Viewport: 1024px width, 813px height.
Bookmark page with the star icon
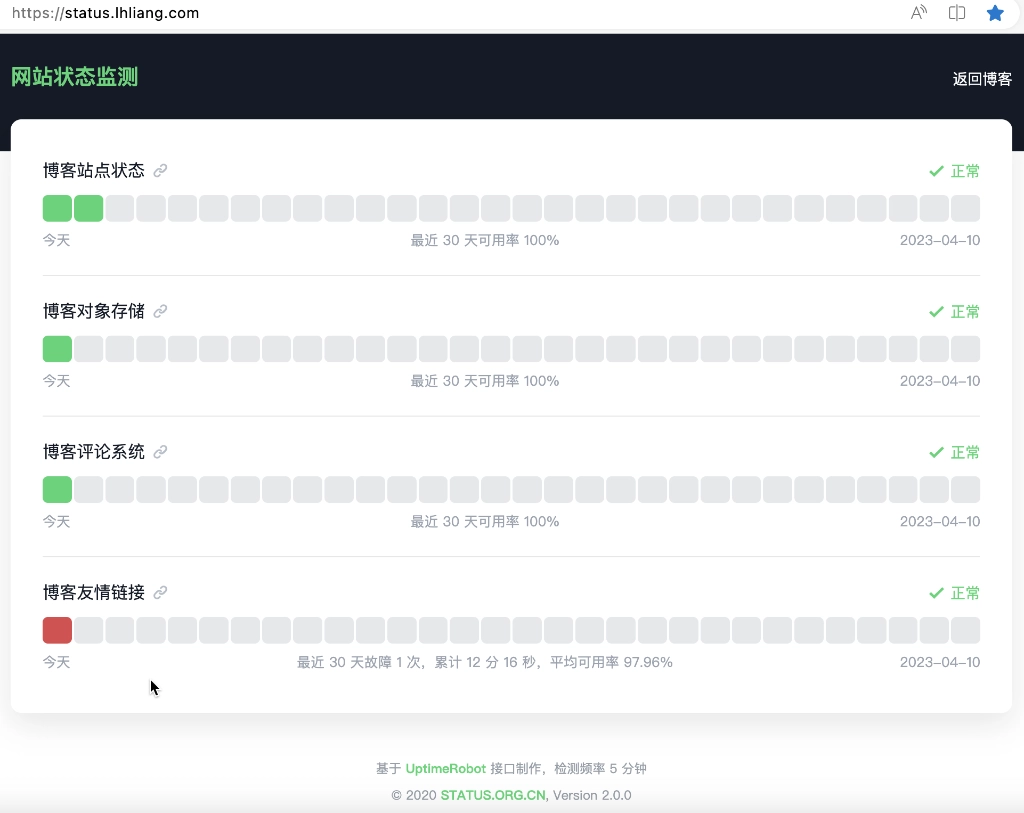click(x=994, y=13)
